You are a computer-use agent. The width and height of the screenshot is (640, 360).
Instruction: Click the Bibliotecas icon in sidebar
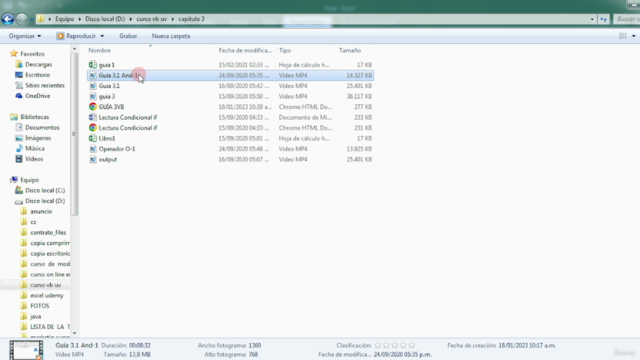coord(14,117)
